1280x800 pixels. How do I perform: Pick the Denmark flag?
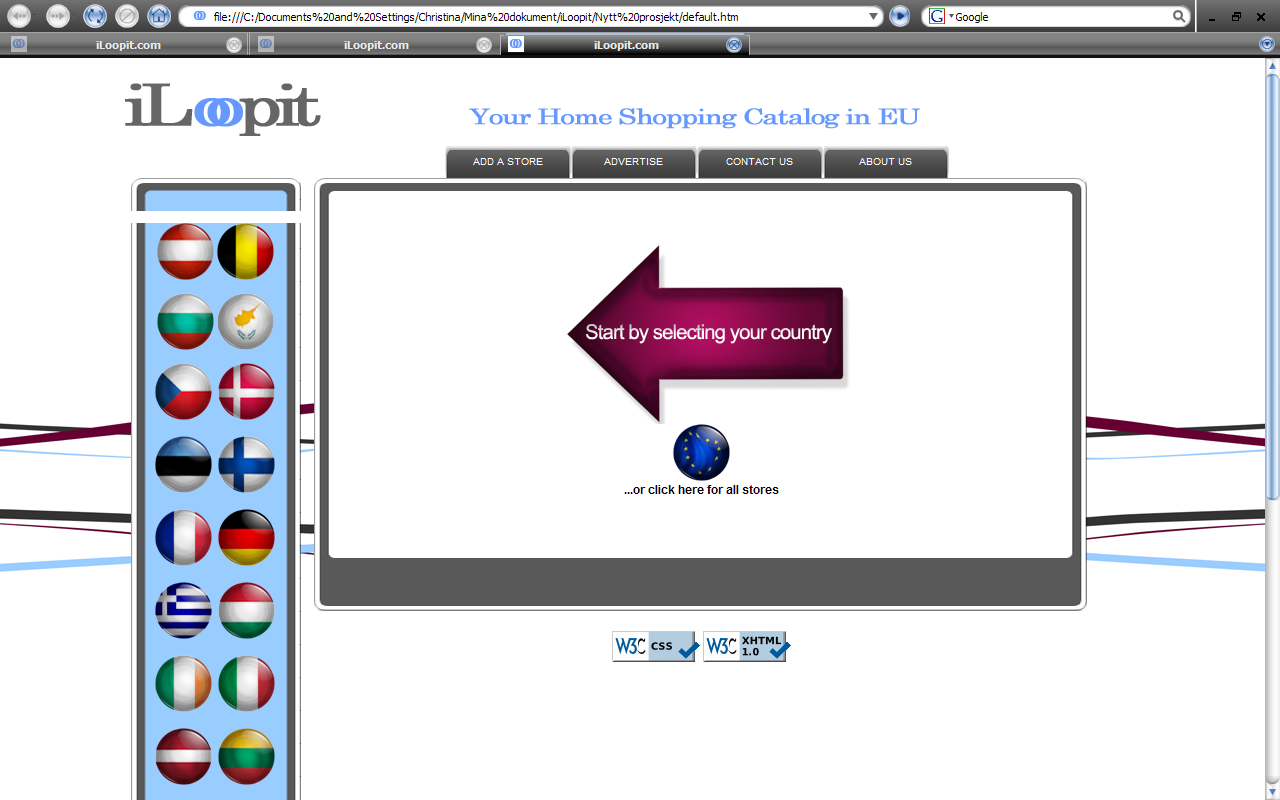click(246, 391)
